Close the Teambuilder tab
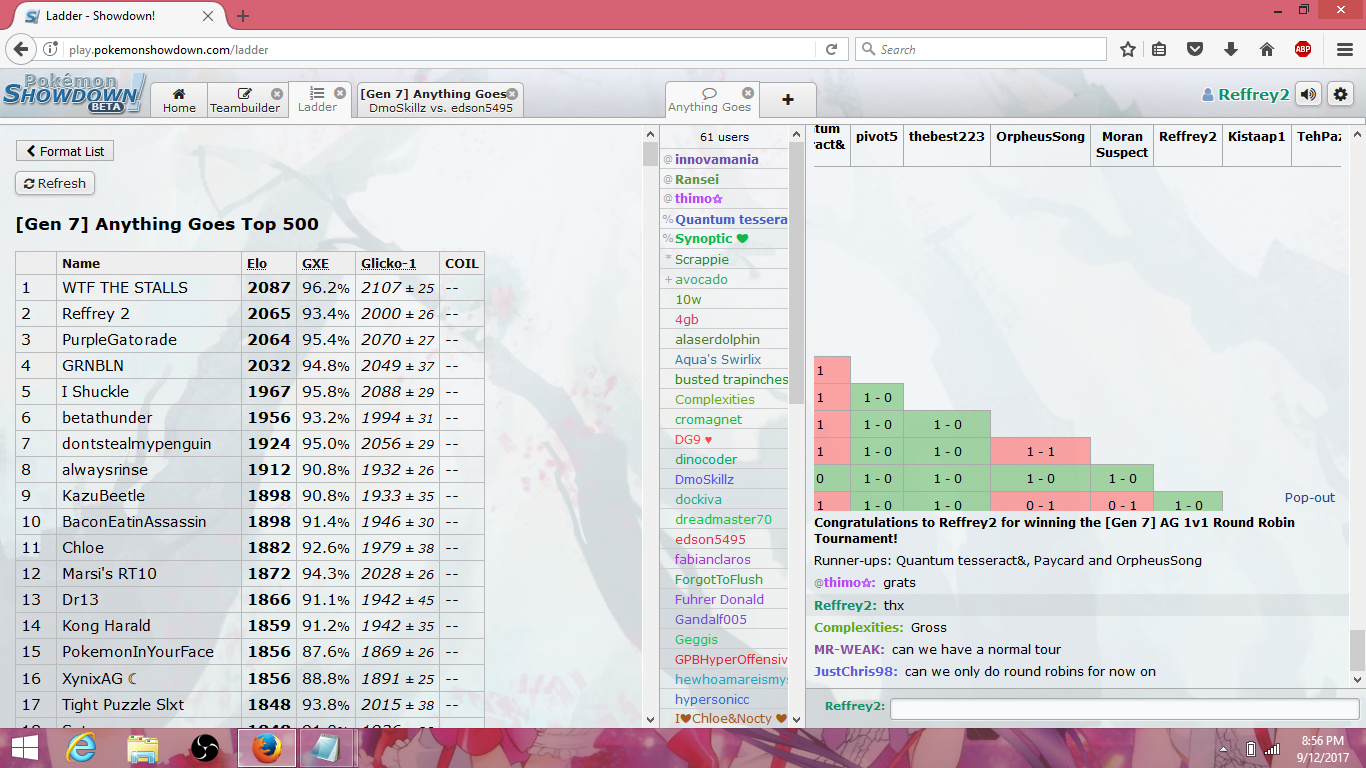1366x768 pixels. [277, 94]
